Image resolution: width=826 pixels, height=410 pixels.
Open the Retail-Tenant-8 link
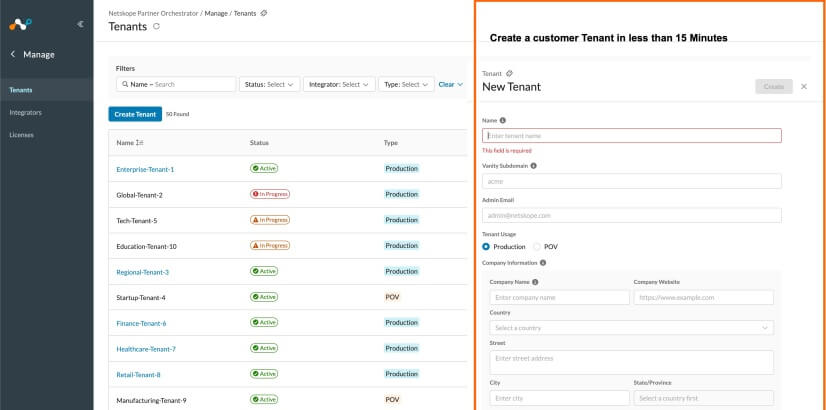pyautogui.click(x=139, y=375)
